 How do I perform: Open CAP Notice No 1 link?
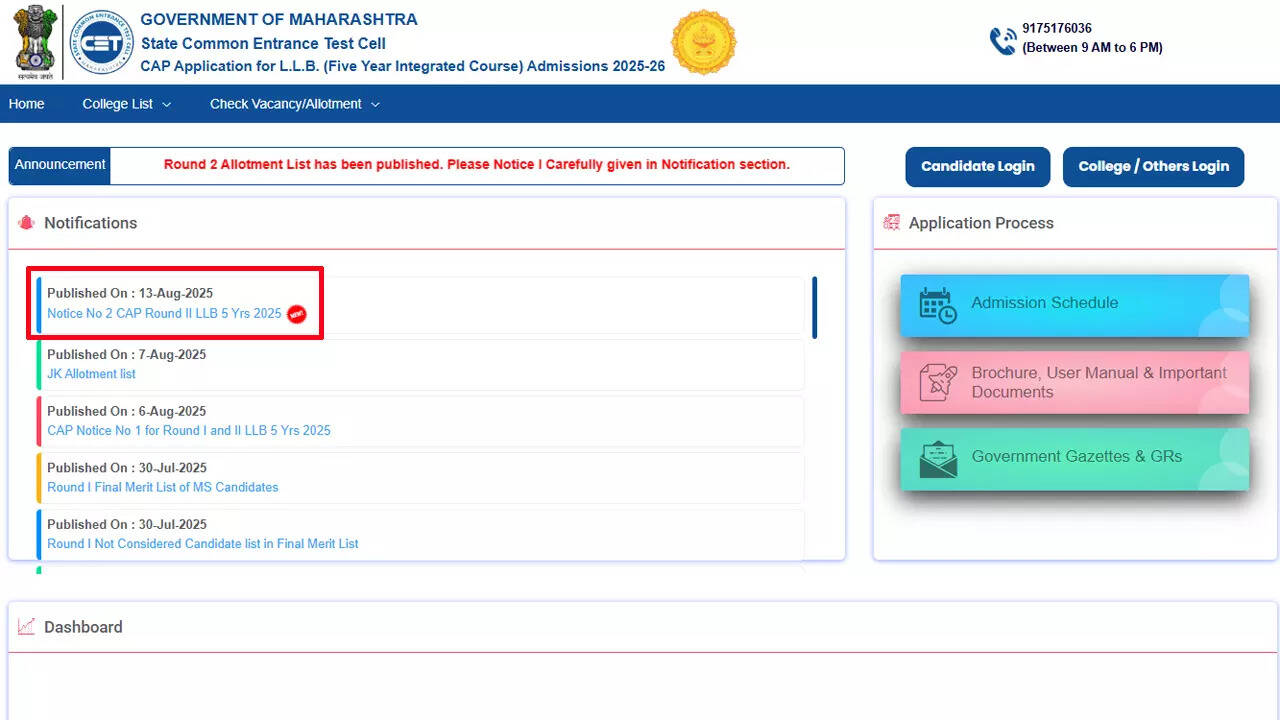tap(188, 431)
